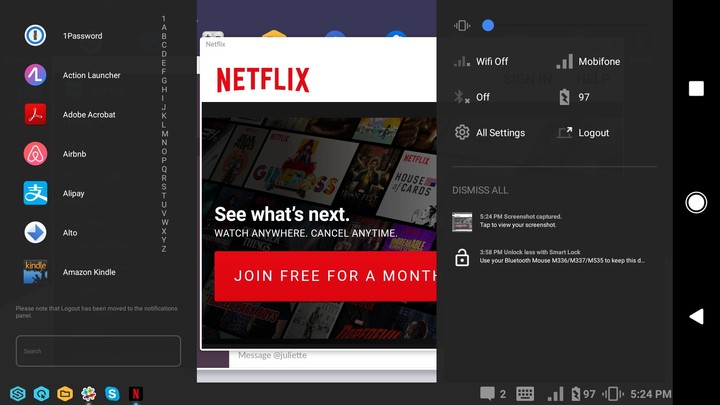Switch to Netflix taskbar icon

pyautogui.click(x=135, y=394)
